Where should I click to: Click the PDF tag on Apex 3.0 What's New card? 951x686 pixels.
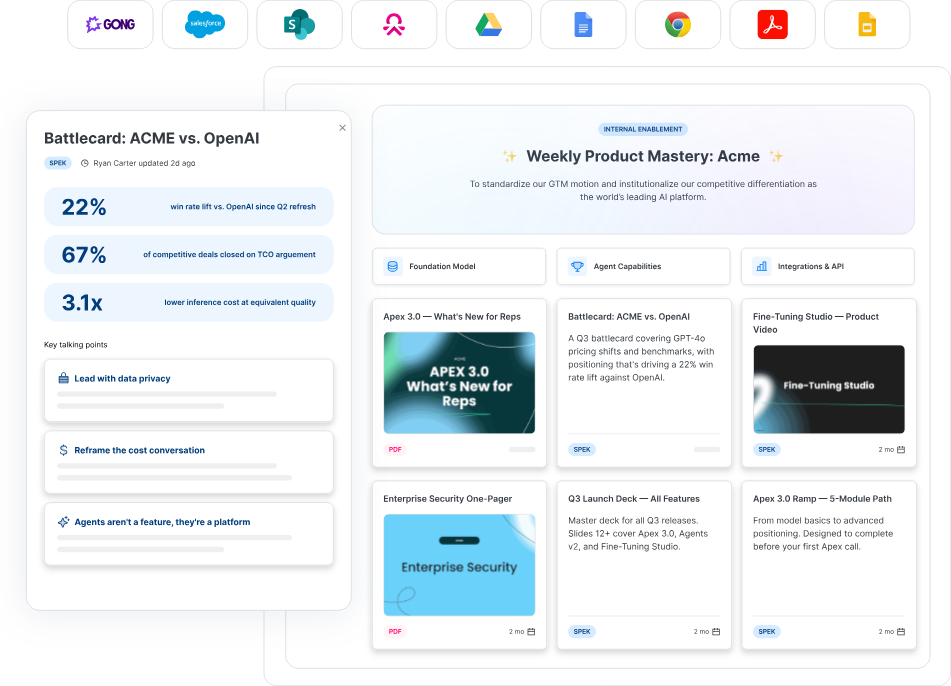pos(395,449)
